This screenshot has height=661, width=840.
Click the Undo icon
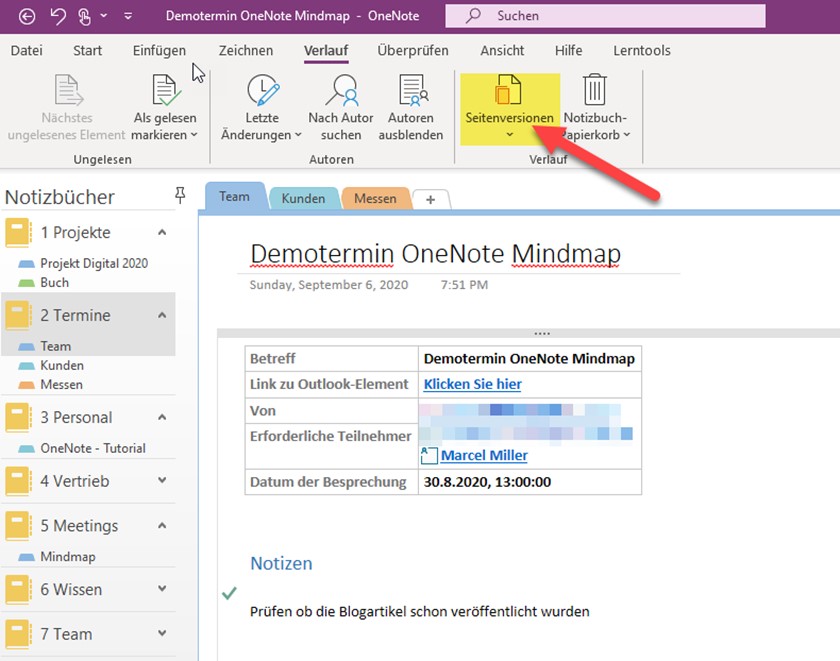click(58, 16)
